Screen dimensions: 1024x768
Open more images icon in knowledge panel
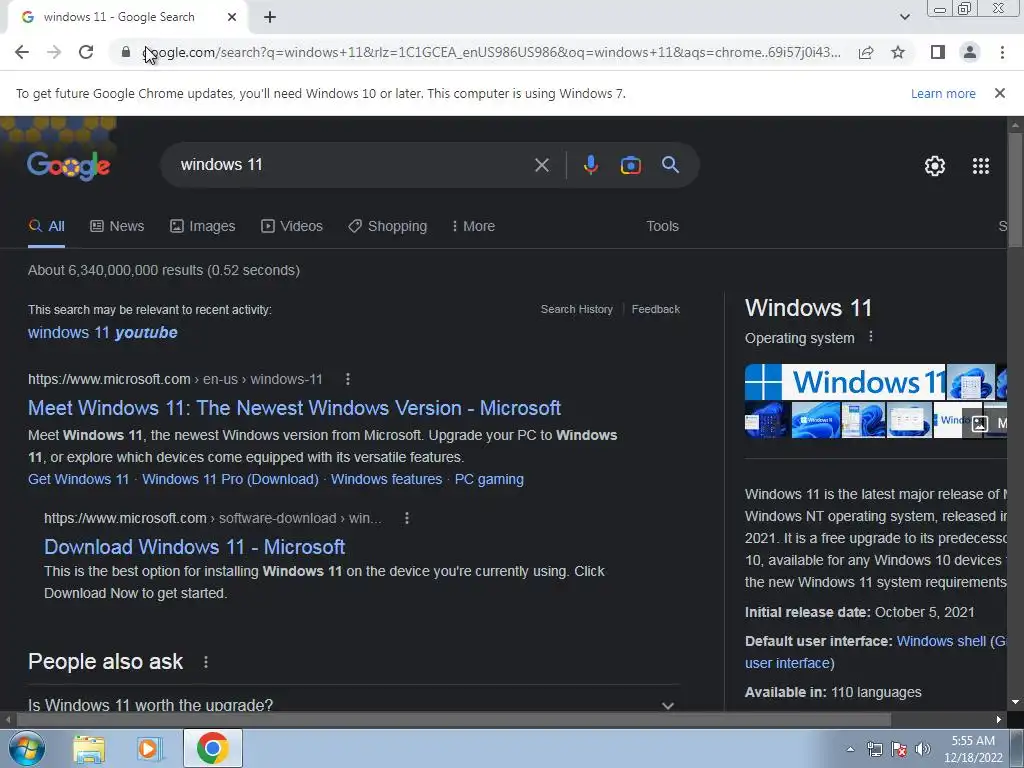tap(980, 424)
